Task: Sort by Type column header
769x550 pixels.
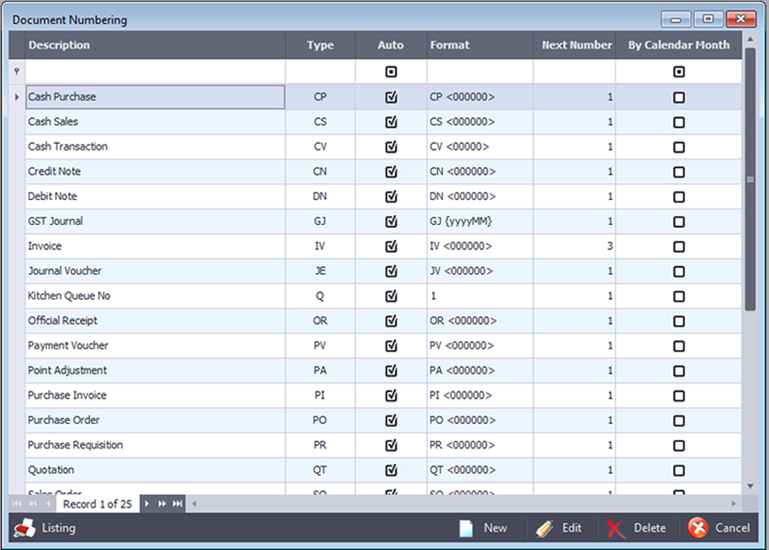Action: click(x=320, y=45)
